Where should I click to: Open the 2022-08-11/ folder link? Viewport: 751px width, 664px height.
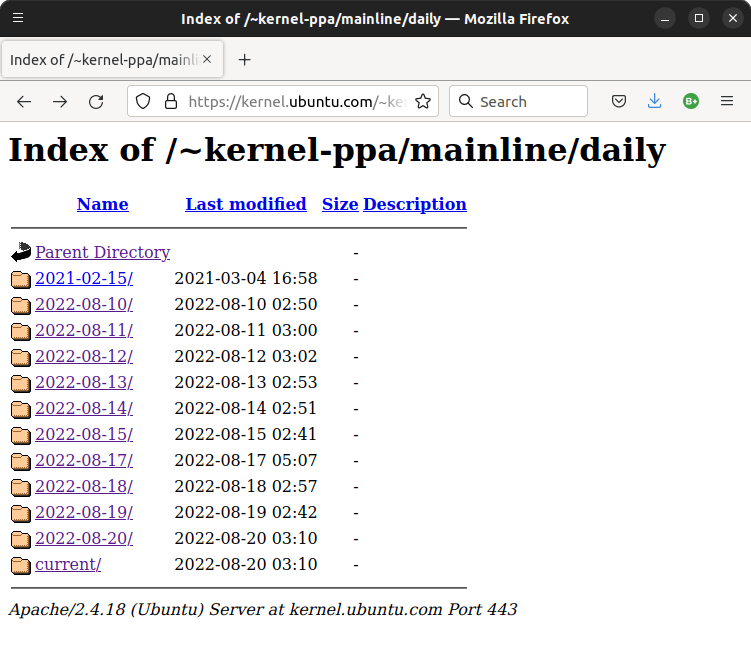[84, 330]
